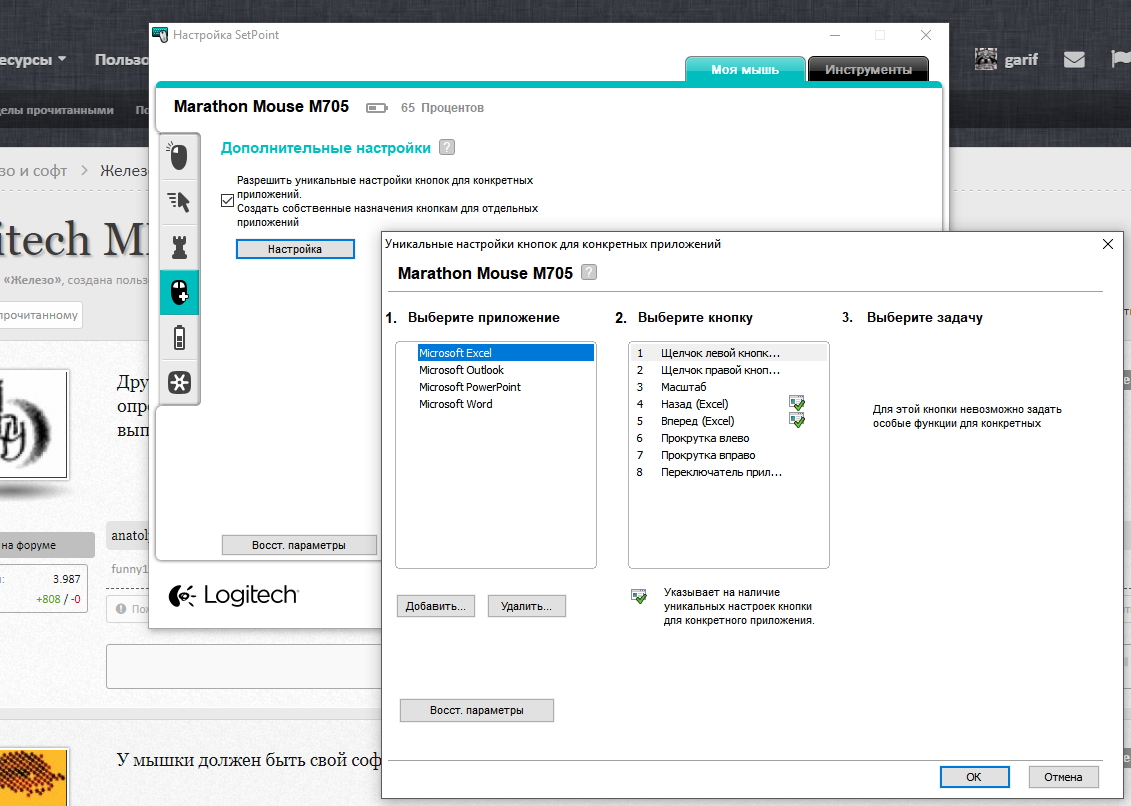Viewport: 1131px width, 806px height.
Task: Click checkmark icon on Вперед (Excel) row
Action: (x=797, y=421)
